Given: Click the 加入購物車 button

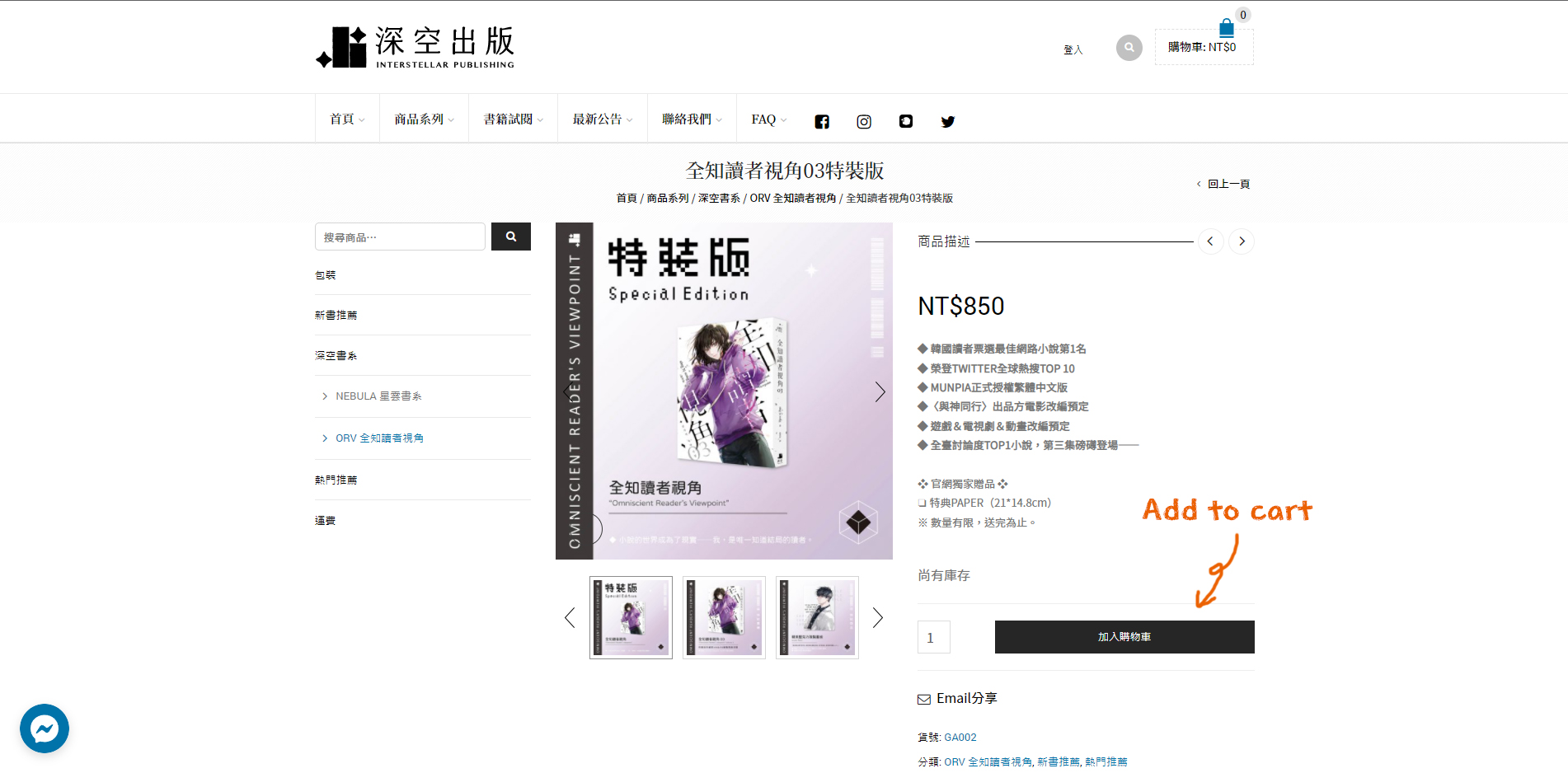Looking at the screenshot, I should click(x=1124, y=637).
